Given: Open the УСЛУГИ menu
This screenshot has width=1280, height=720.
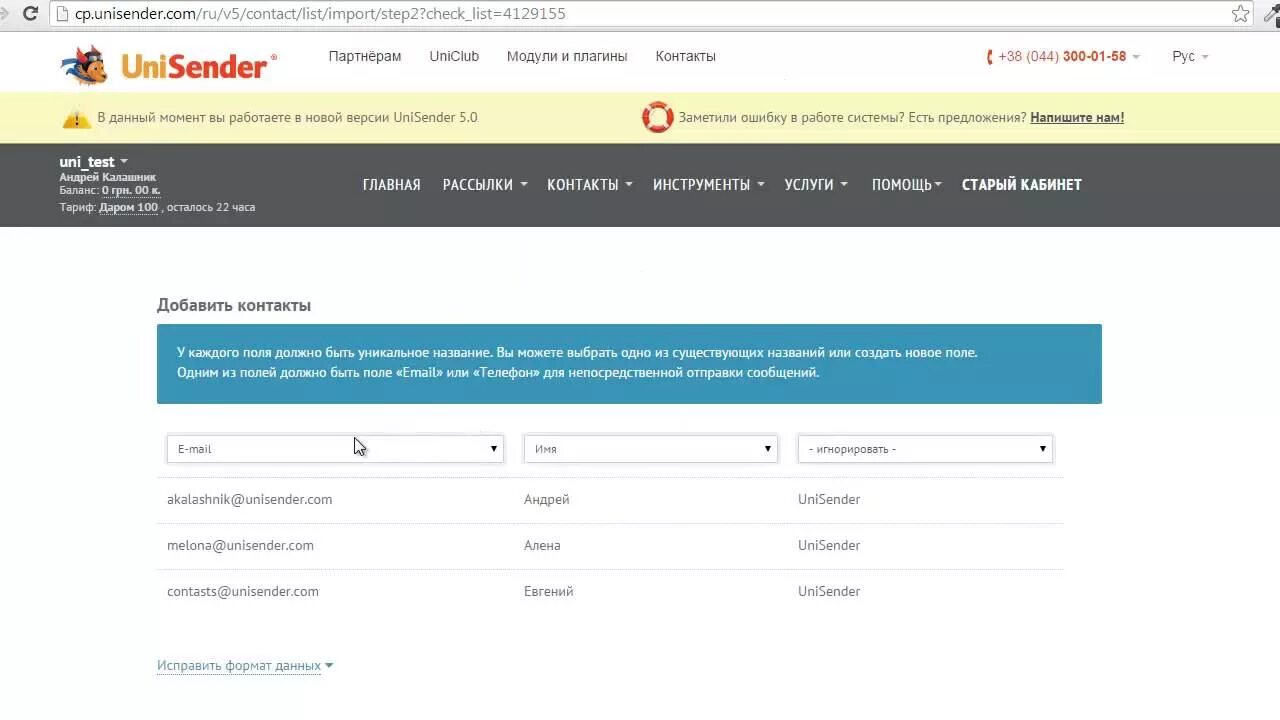Looking at the screenshot, I should 816,185.
